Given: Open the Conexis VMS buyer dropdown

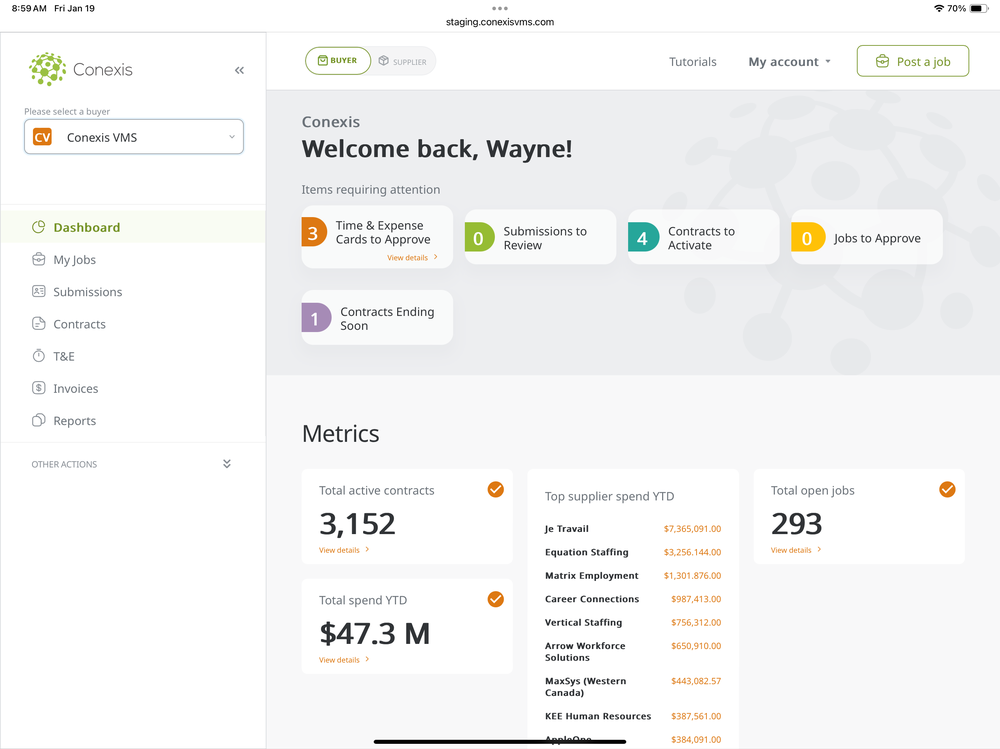Looking at the screenshot, I should point(134,137).
